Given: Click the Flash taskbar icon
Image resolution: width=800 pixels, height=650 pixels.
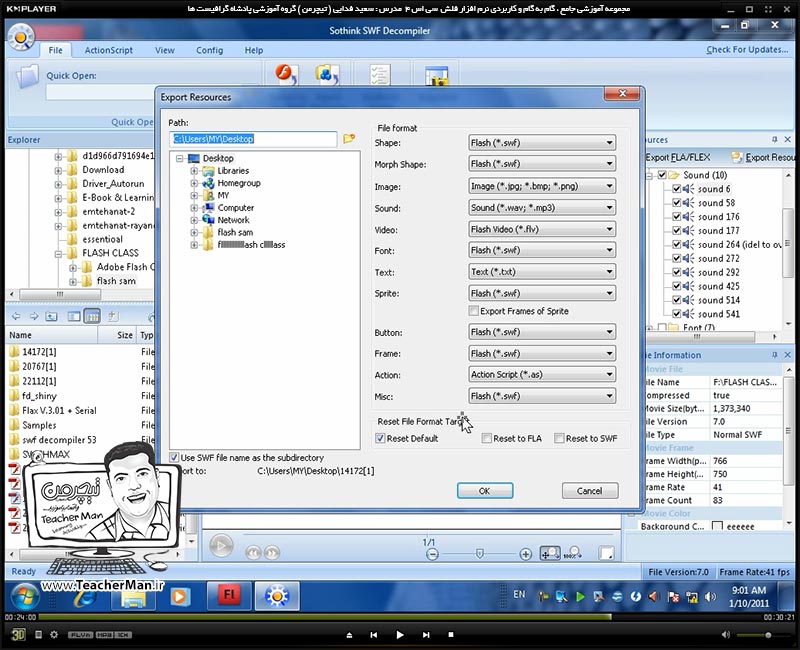Looking at the screenshot, I should pyautogui.click(x=229, y=595).
